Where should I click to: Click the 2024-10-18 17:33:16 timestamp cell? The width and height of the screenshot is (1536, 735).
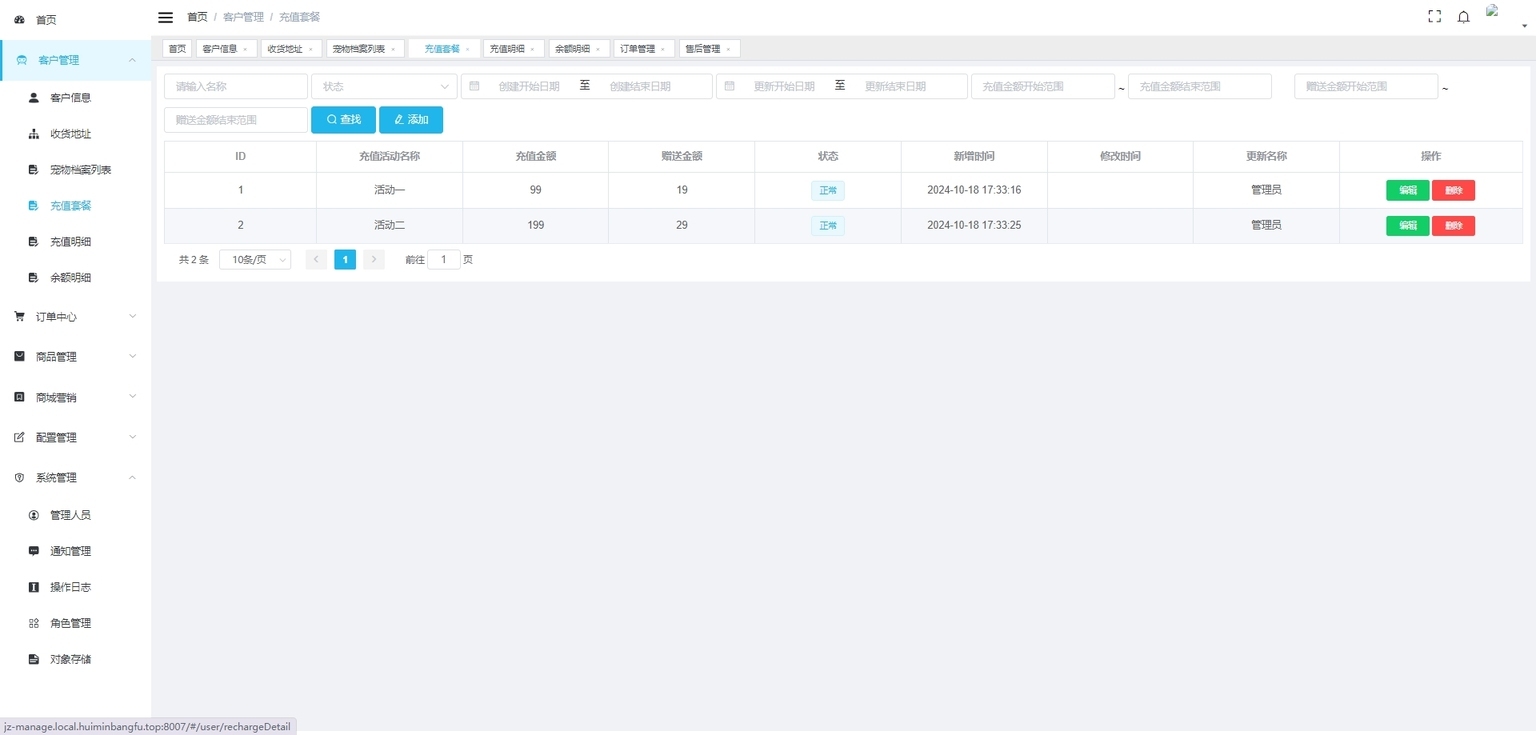(974, 190)
